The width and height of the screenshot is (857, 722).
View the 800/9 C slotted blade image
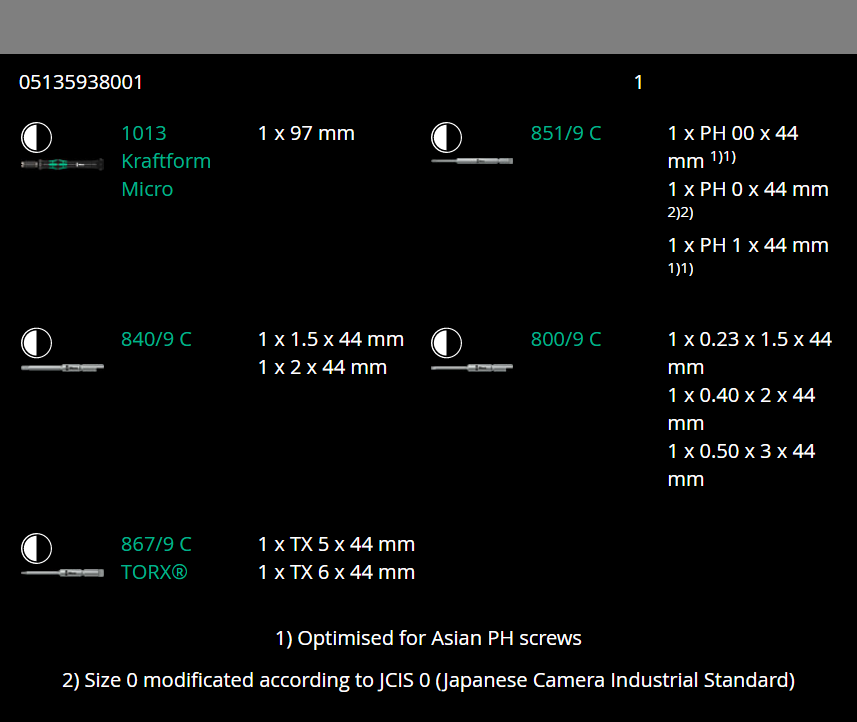(472, 368)
